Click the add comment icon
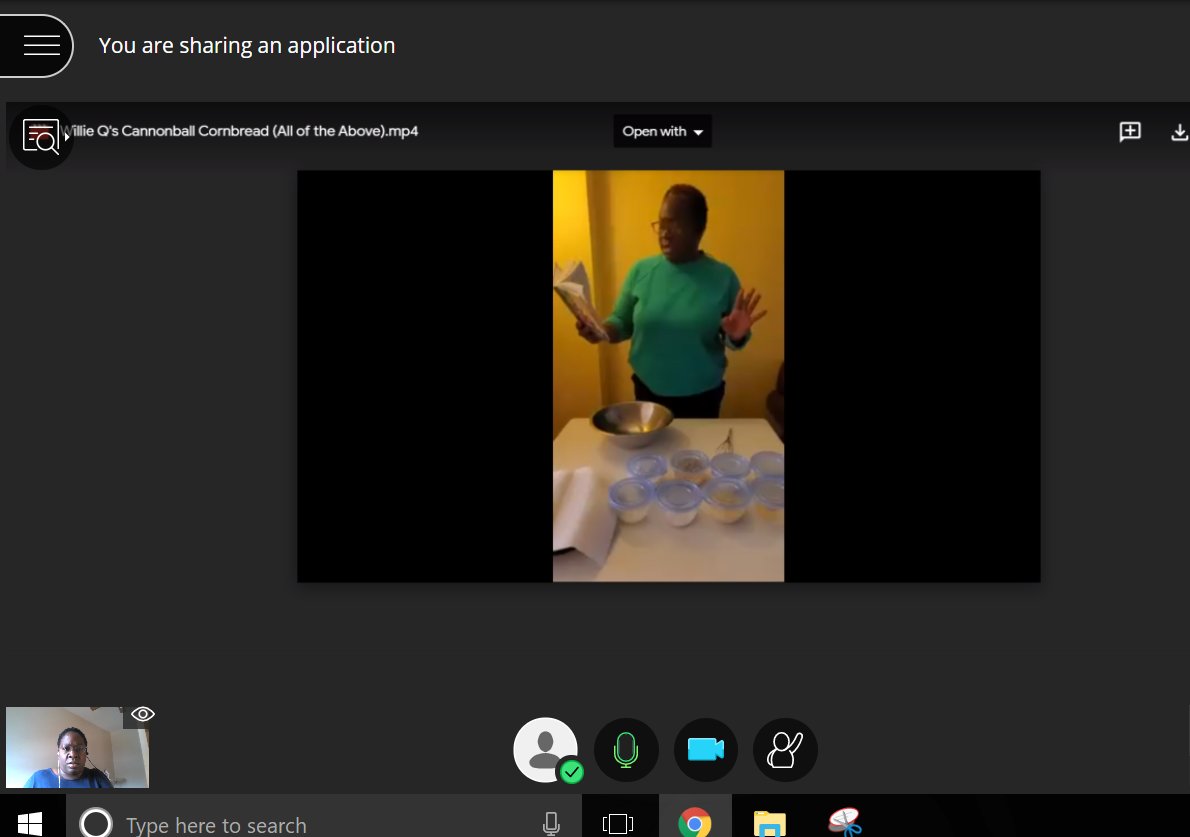1190x837 pixels. 1130,131
